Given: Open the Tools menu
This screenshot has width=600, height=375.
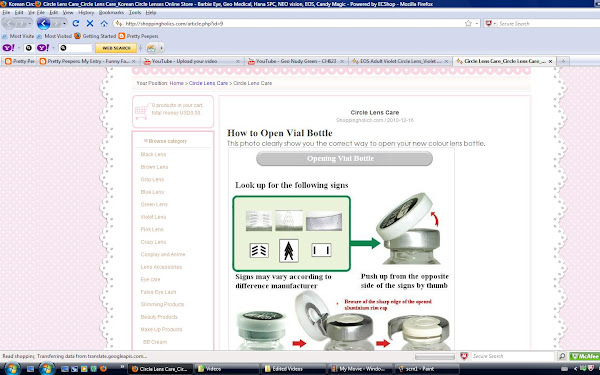Looking at the screenshot, I should [135, 13].
